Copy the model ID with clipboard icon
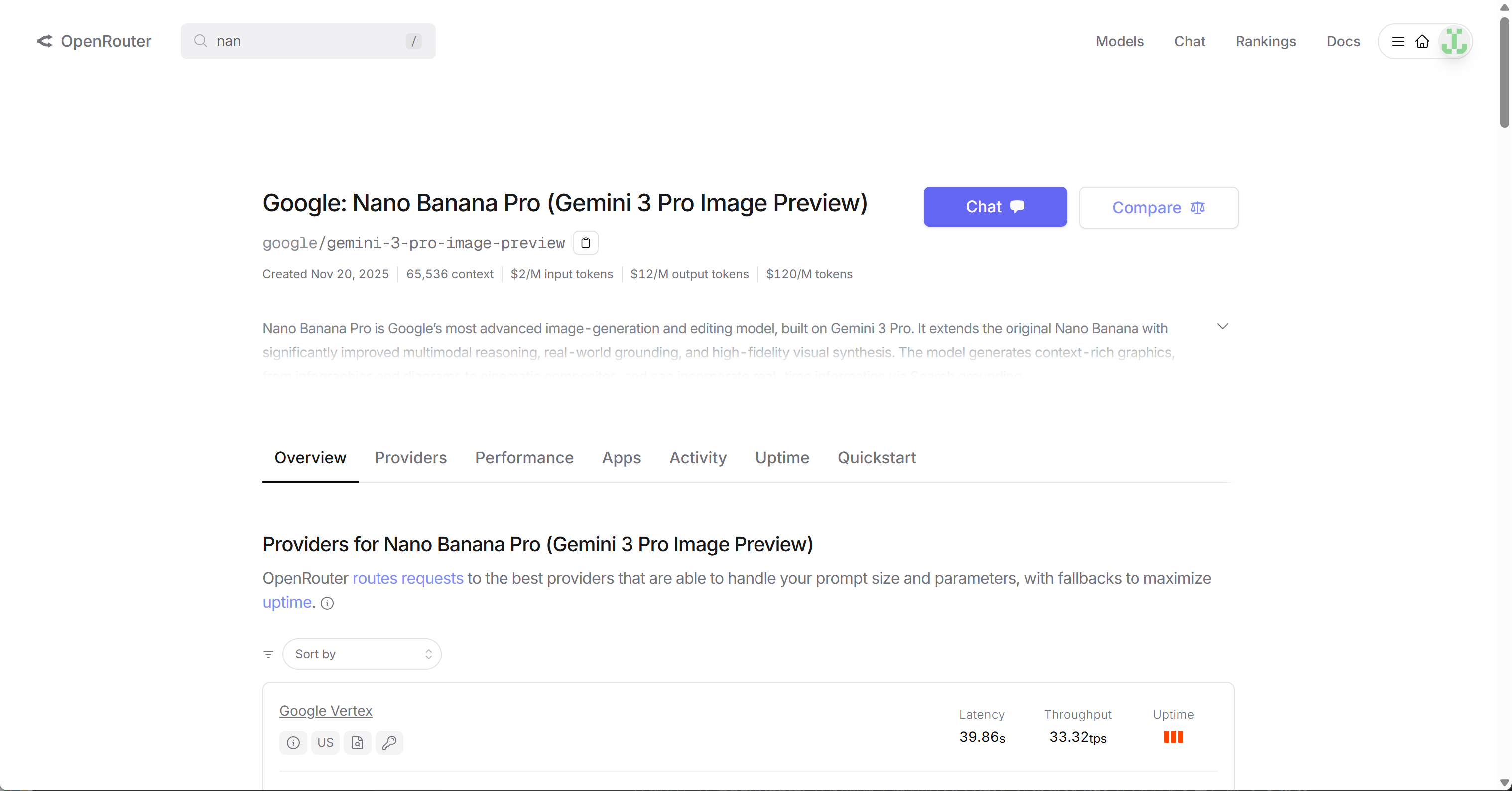Screen dimensions: 1512x791 click(x=585, y=243)
